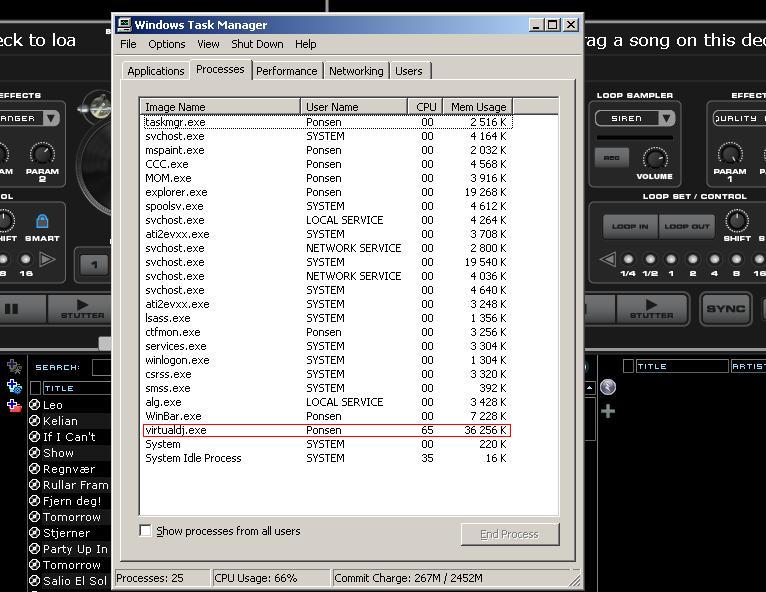Open the Shut Down menu

pyautogui.click(x=257, y=44)
